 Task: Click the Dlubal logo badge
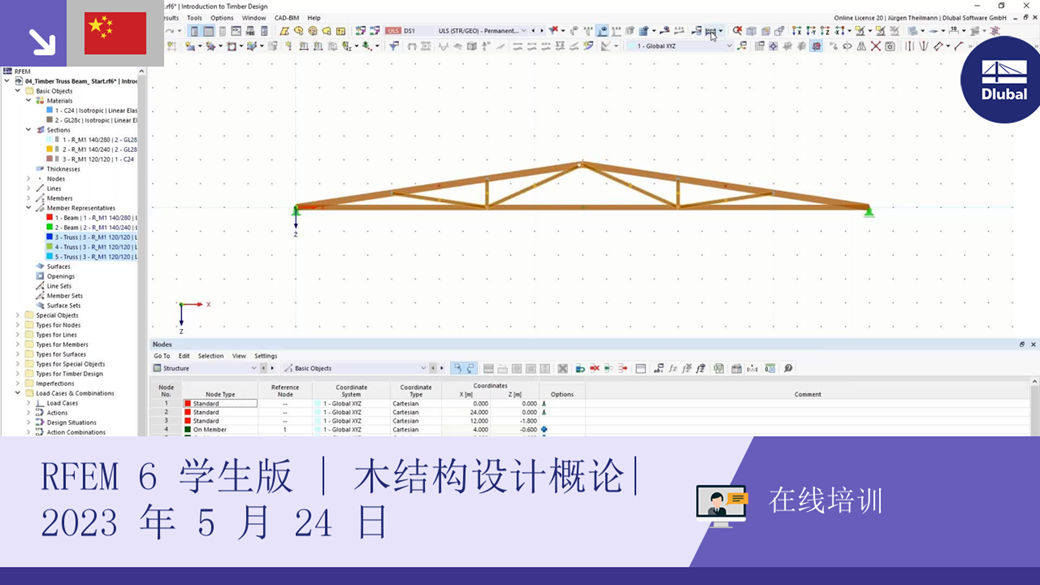point(1002,80)
